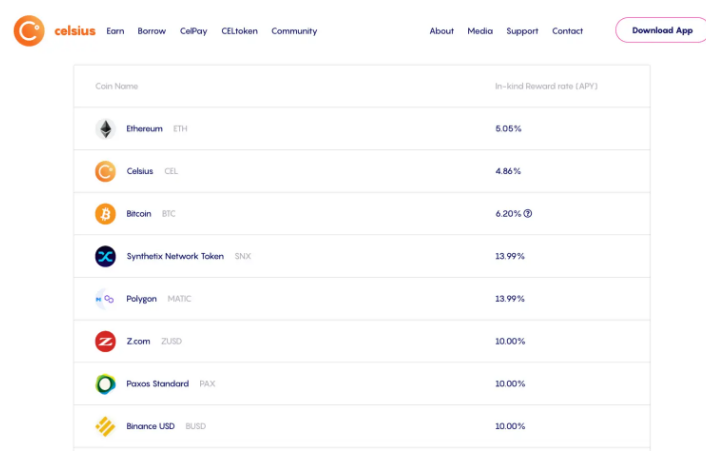Click the Coin Name column header
Image resolution: width=706 pixels, height=451 pixels.
(116, 86)
